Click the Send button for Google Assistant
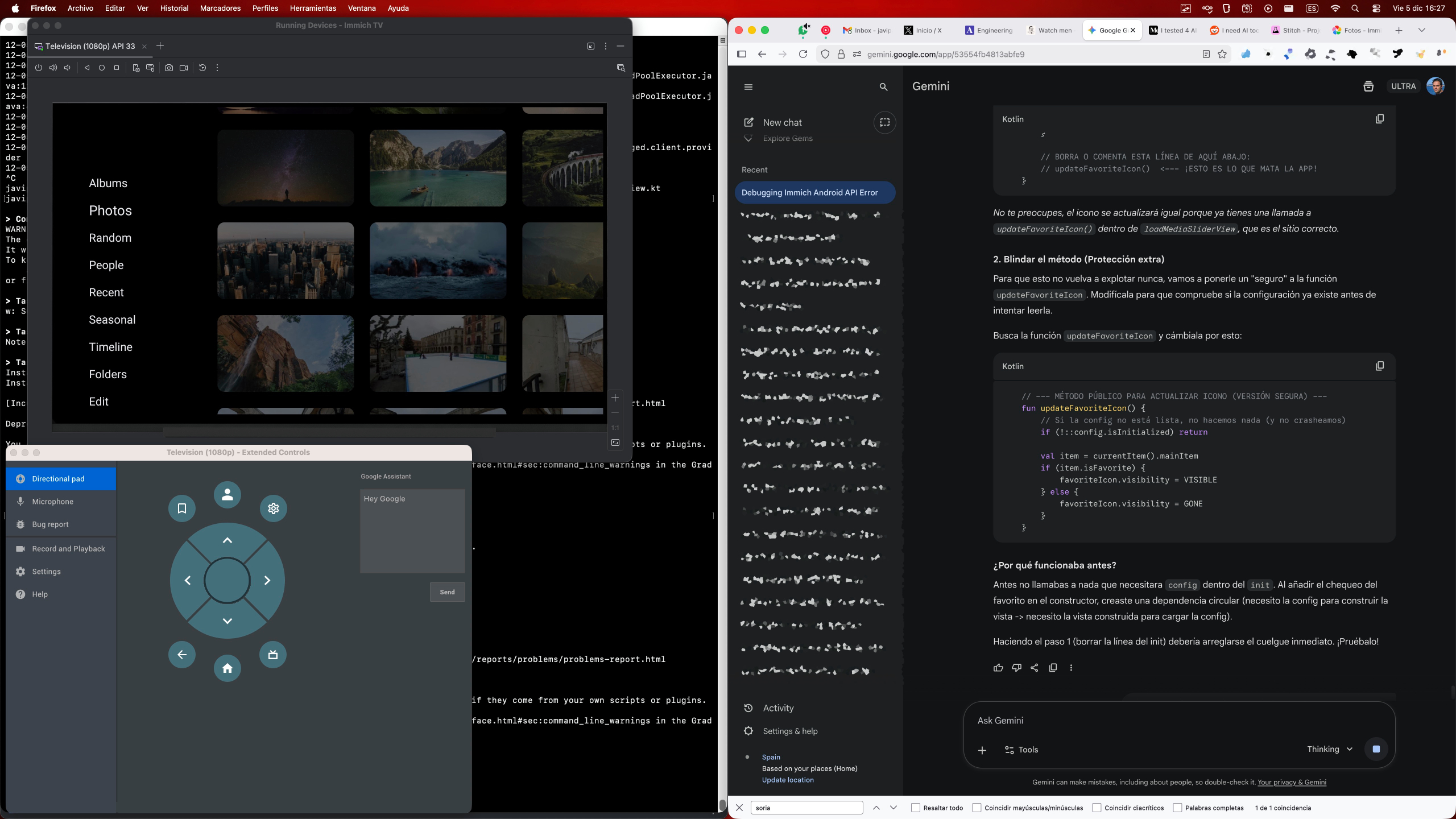 447,592
